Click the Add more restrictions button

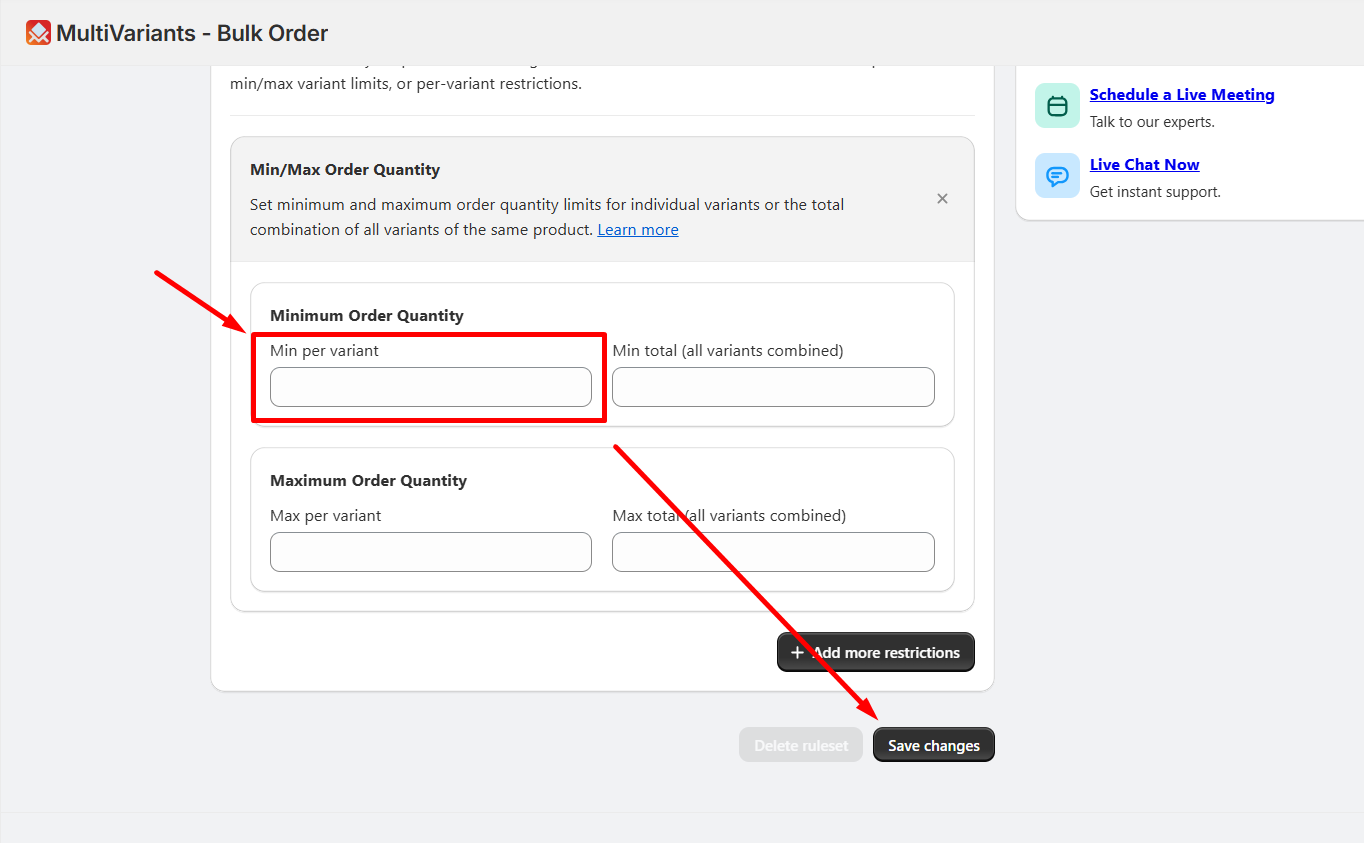coord(876,652)
